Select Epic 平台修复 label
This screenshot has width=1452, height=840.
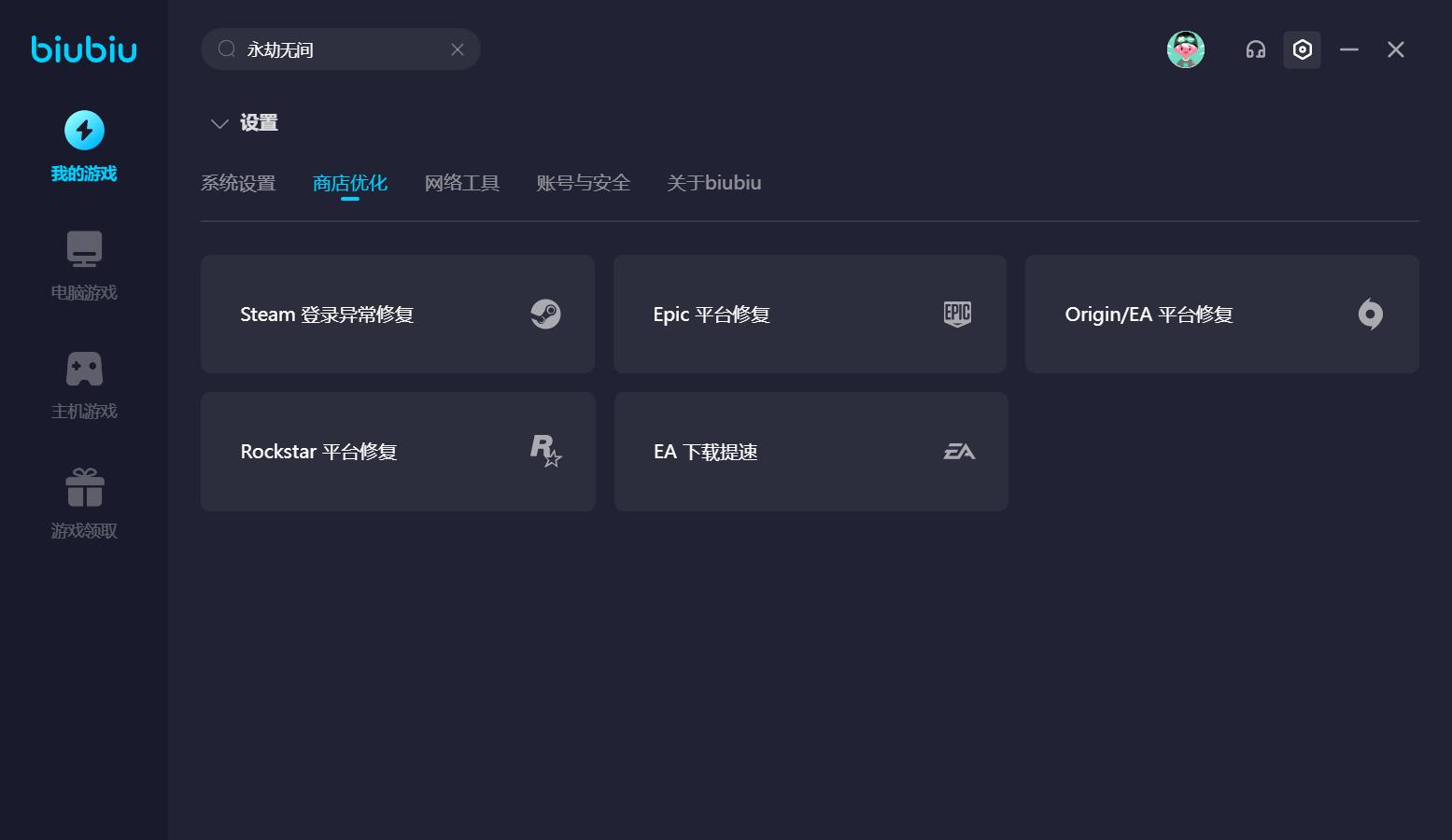click(x=712, y=315)
